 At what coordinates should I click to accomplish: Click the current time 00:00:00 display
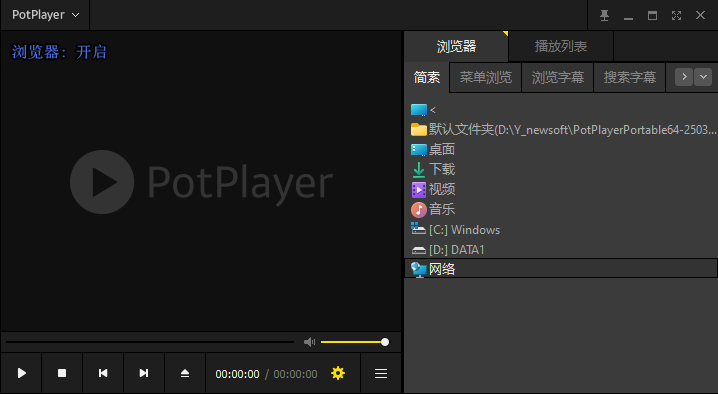pyautogui.click(x=237, y=374)
